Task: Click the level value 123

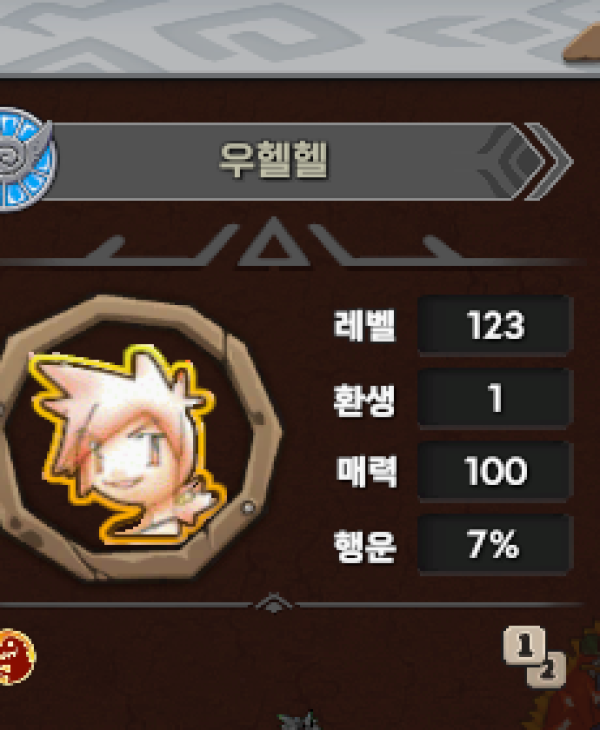Action: (x=495, y=325)
